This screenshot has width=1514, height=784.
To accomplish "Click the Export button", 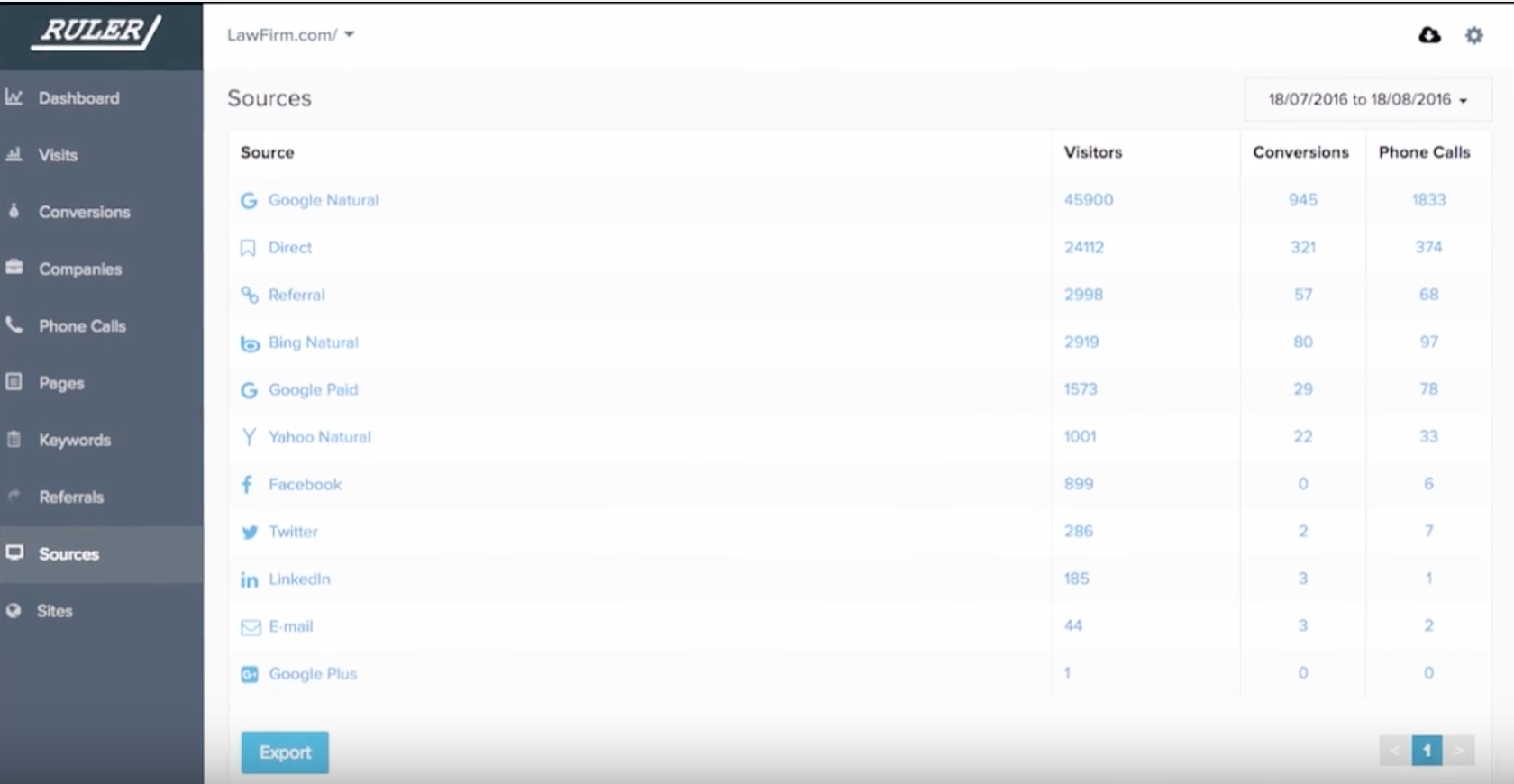I will point(285,752).
